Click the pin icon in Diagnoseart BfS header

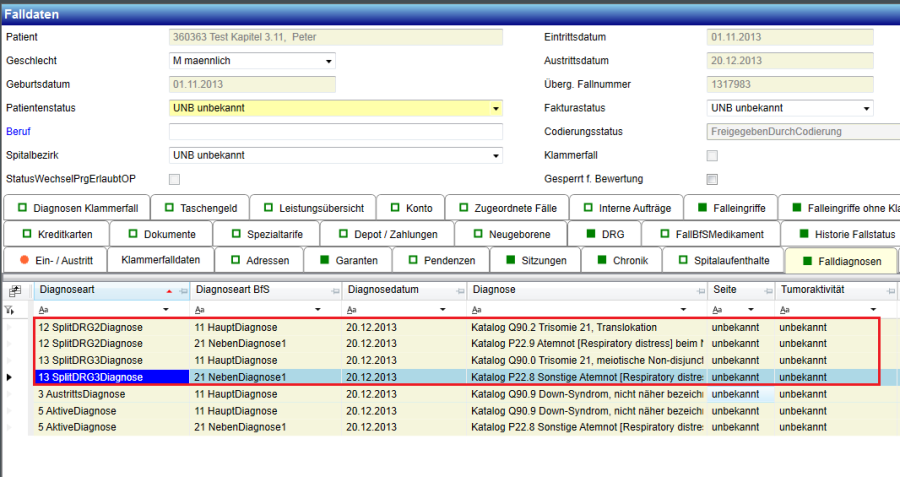[x=334, y=290]
